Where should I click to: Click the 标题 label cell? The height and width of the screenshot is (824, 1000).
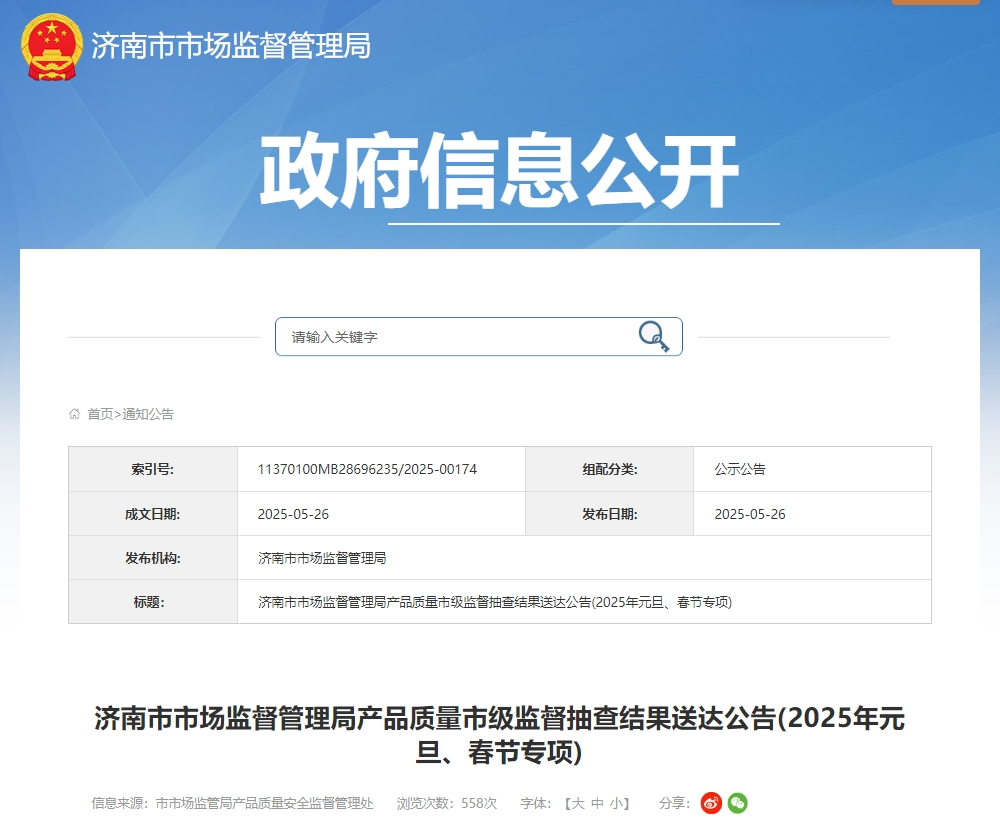point(153,602)
